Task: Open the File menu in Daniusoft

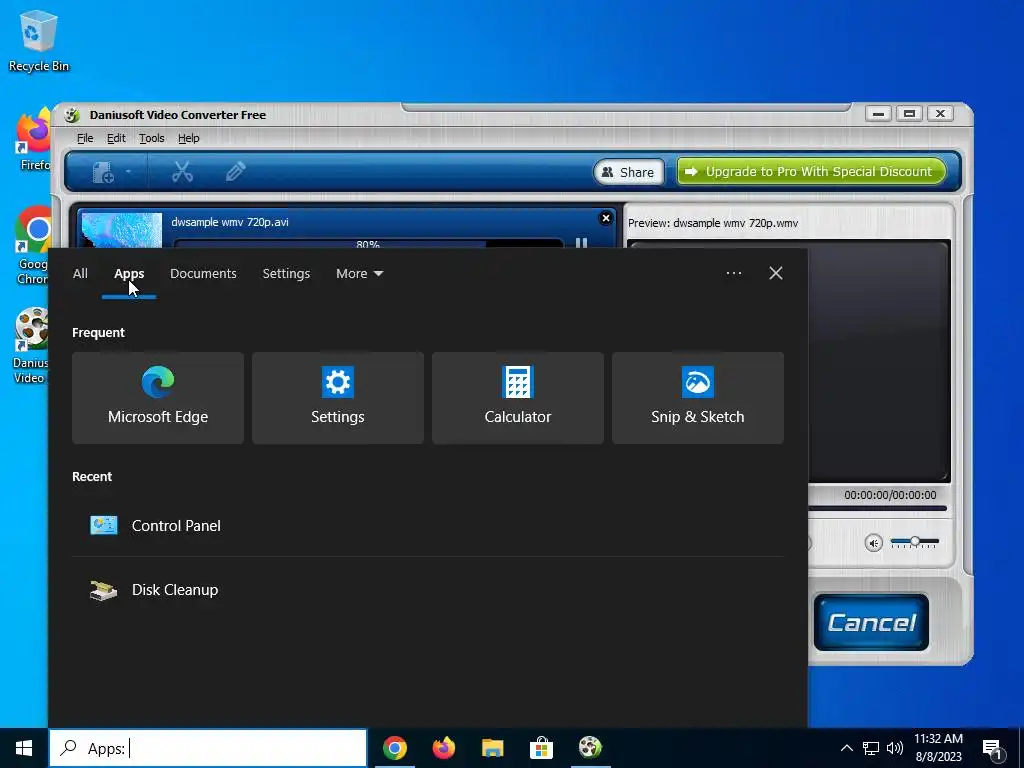Action: coord(85,138)
